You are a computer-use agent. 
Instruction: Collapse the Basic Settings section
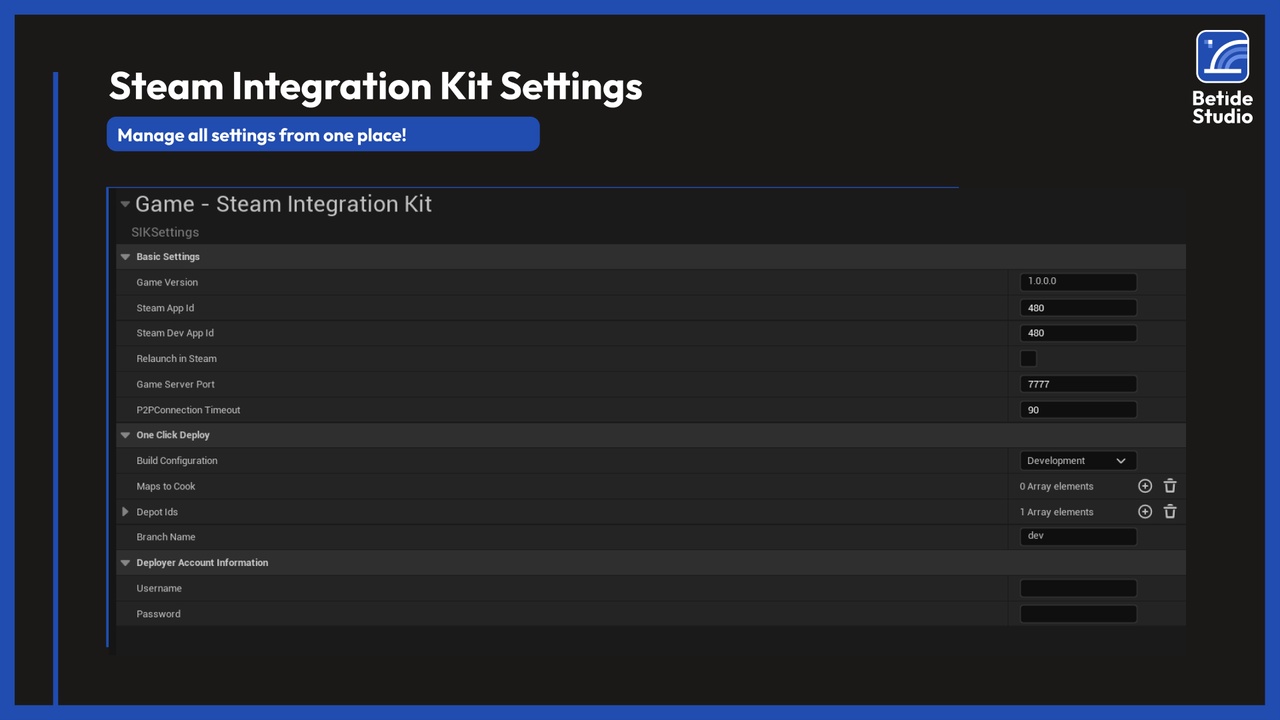(x=125, y=256)
